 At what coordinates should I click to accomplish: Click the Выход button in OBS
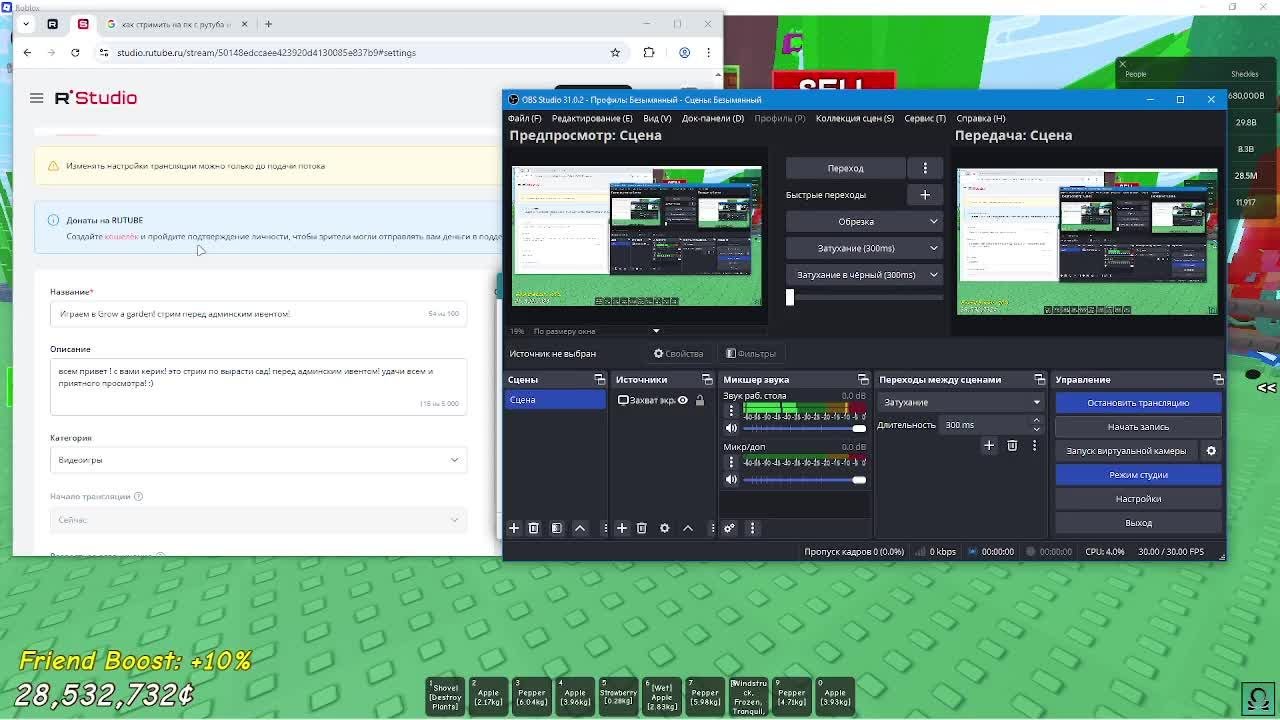tap(1138, 523)
